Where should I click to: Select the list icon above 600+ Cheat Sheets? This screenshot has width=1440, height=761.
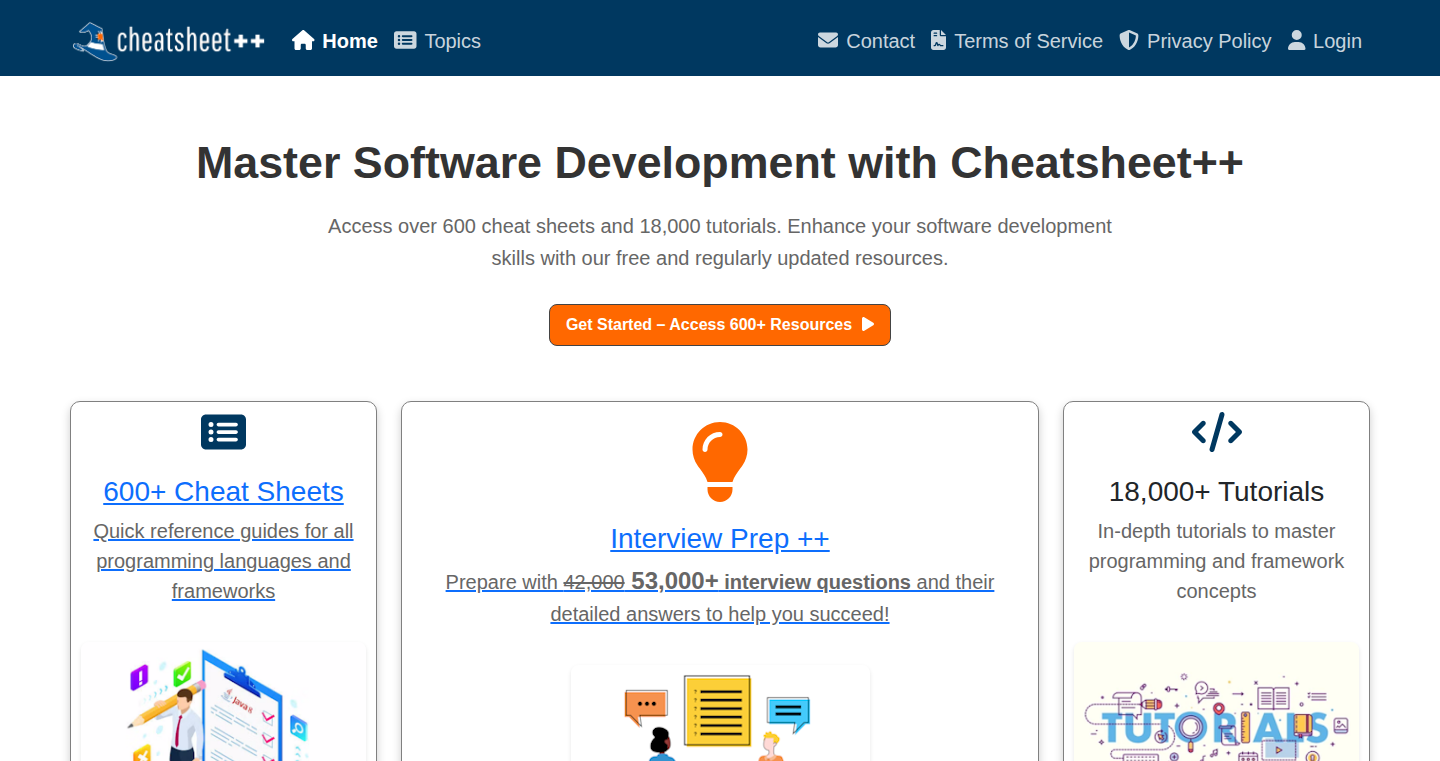coord(223,432)
